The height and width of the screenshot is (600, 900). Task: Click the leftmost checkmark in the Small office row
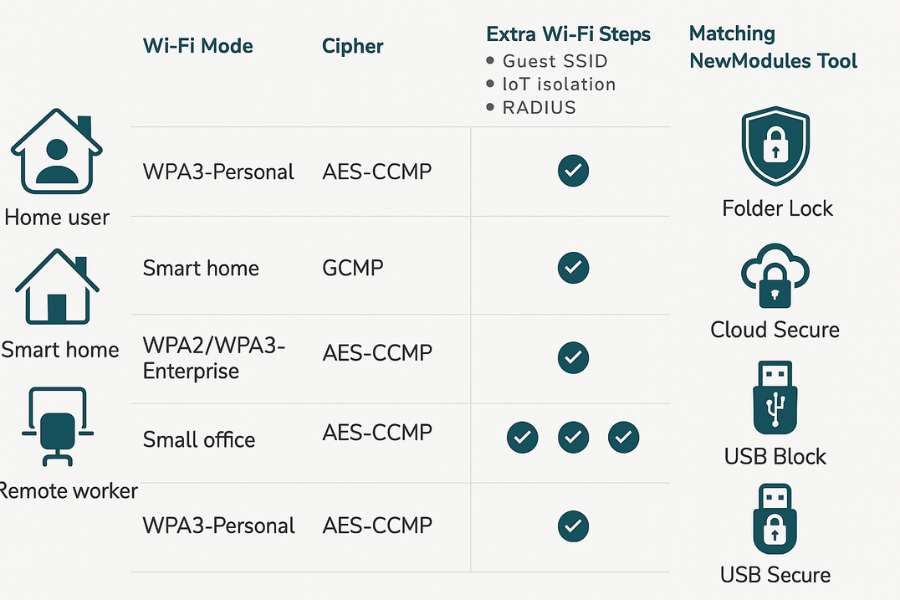[x=522, y=436]
